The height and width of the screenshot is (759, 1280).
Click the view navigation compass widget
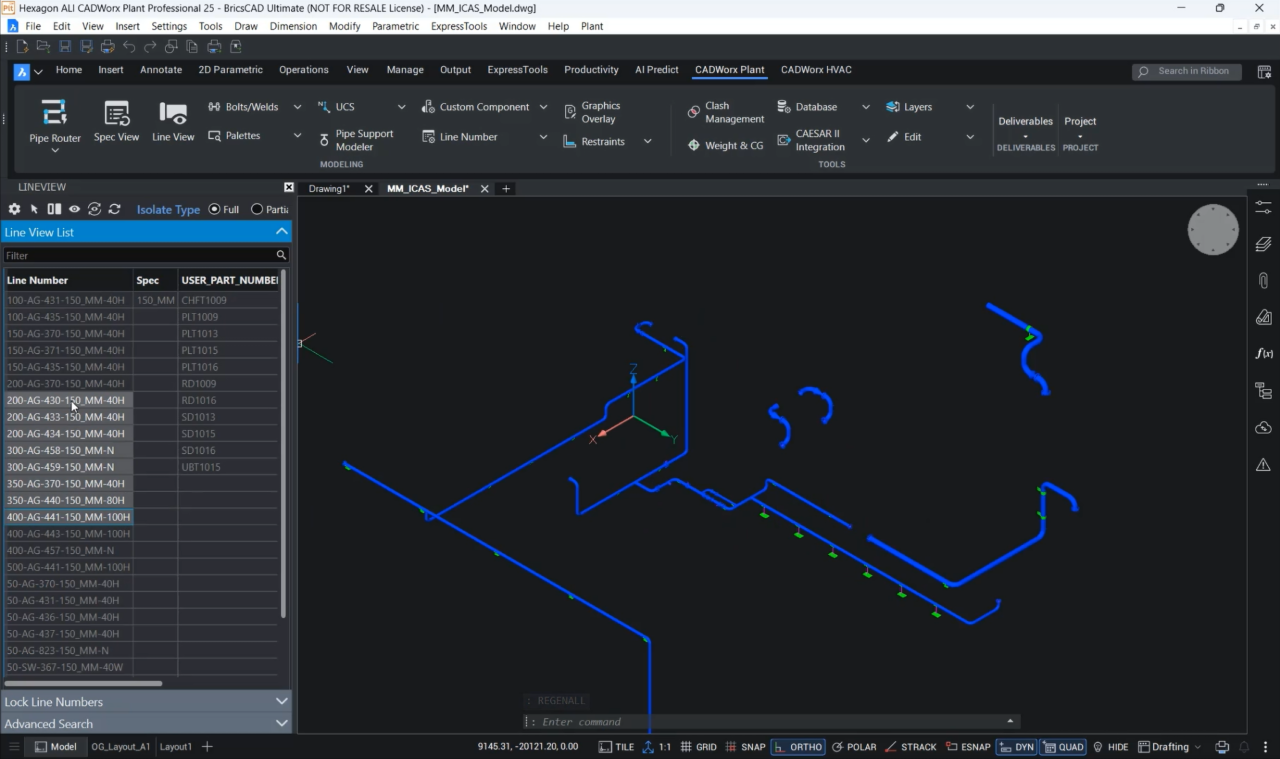tap(1213, 230)
